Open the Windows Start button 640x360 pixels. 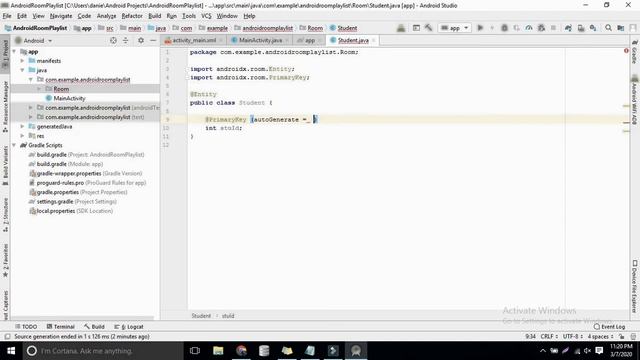(11, 351)
